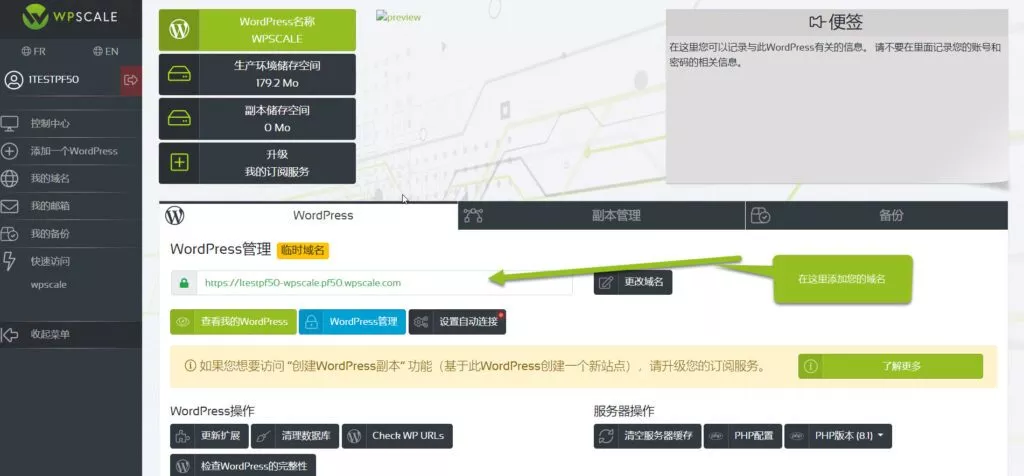
Task: Click the plus circle icon in sidebar
Action: point(10,151)
